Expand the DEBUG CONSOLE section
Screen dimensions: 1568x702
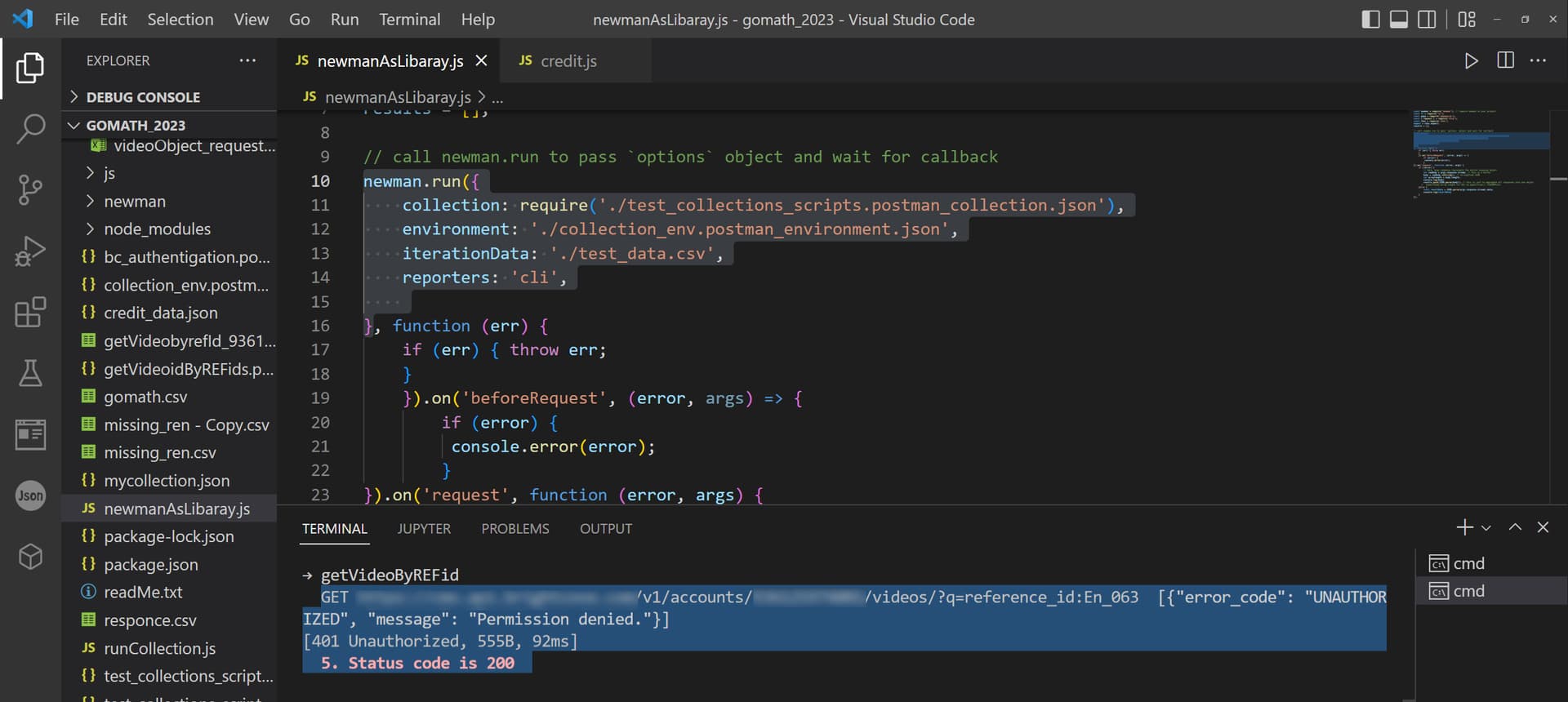tap(169, 97)
